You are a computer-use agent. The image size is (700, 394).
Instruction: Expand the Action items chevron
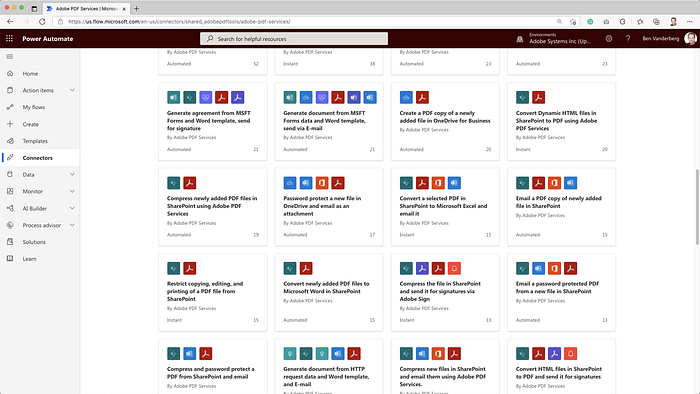[x=72, y=90]
